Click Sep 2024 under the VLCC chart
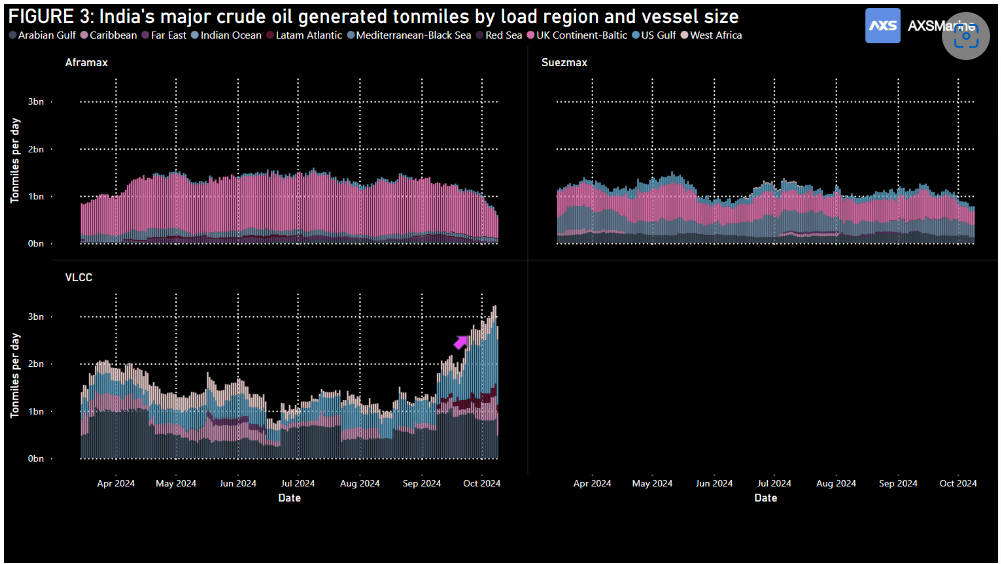This screenshot has width=1001, height=564. point(421,484)
